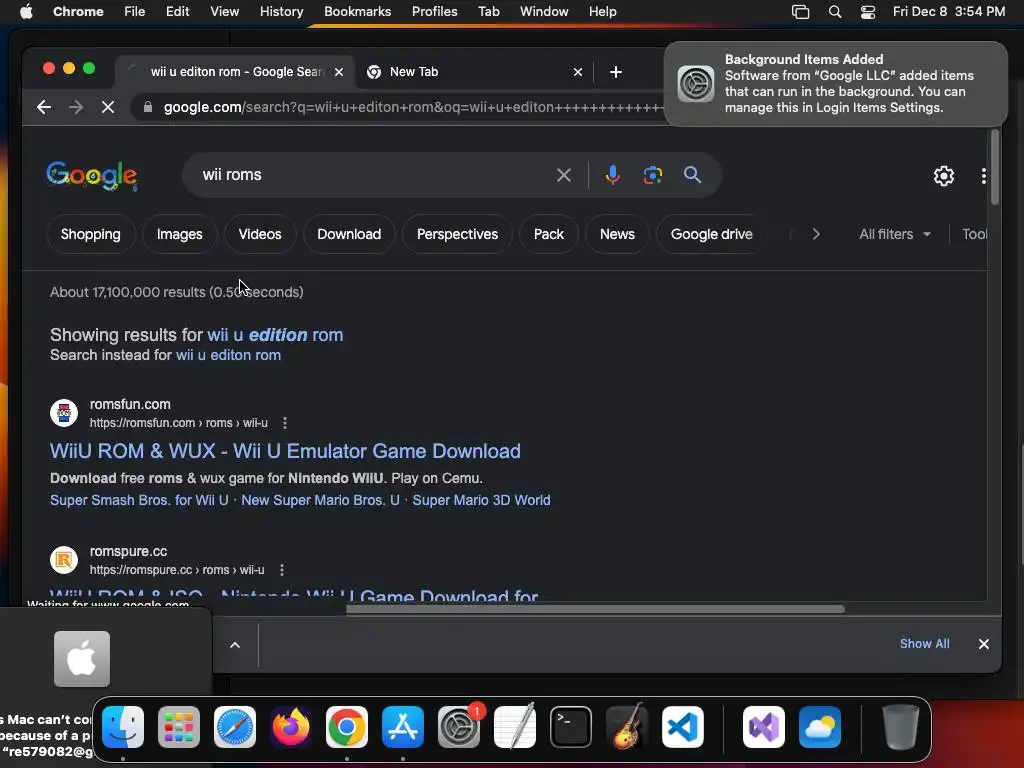Open System Settings in the Dock
This screenshot has height=768, width=1024.
tap(458, 727)
